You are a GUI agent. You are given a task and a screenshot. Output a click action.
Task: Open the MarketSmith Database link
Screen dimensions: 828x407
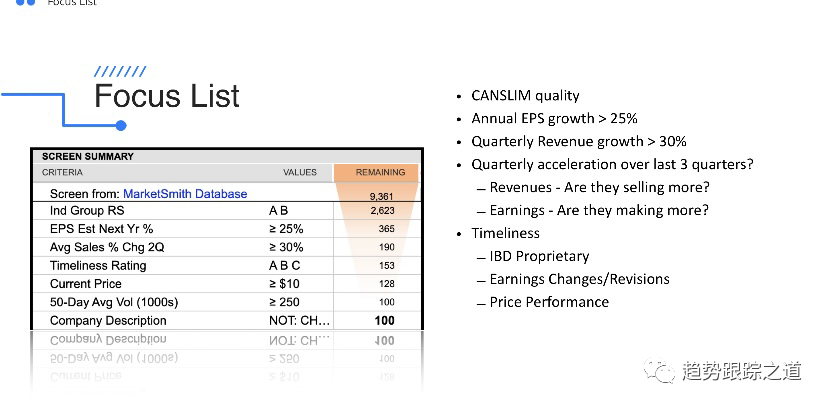click(185, 194)
